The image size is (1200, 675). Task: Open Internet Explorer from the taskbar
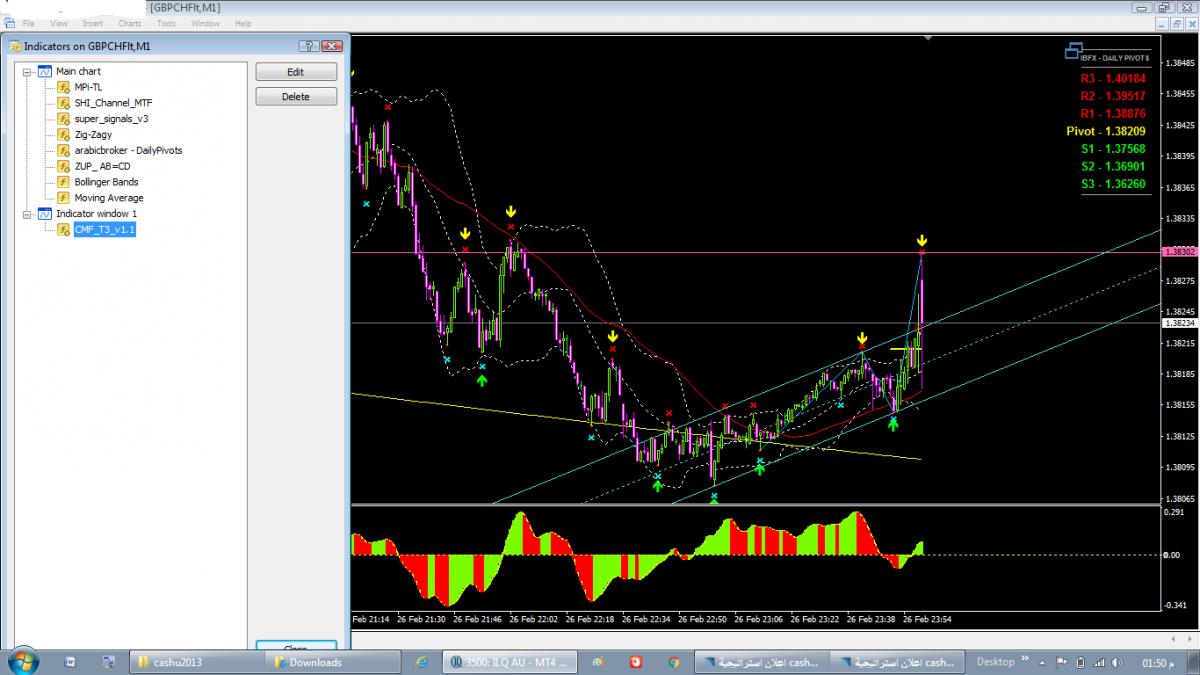422,662
